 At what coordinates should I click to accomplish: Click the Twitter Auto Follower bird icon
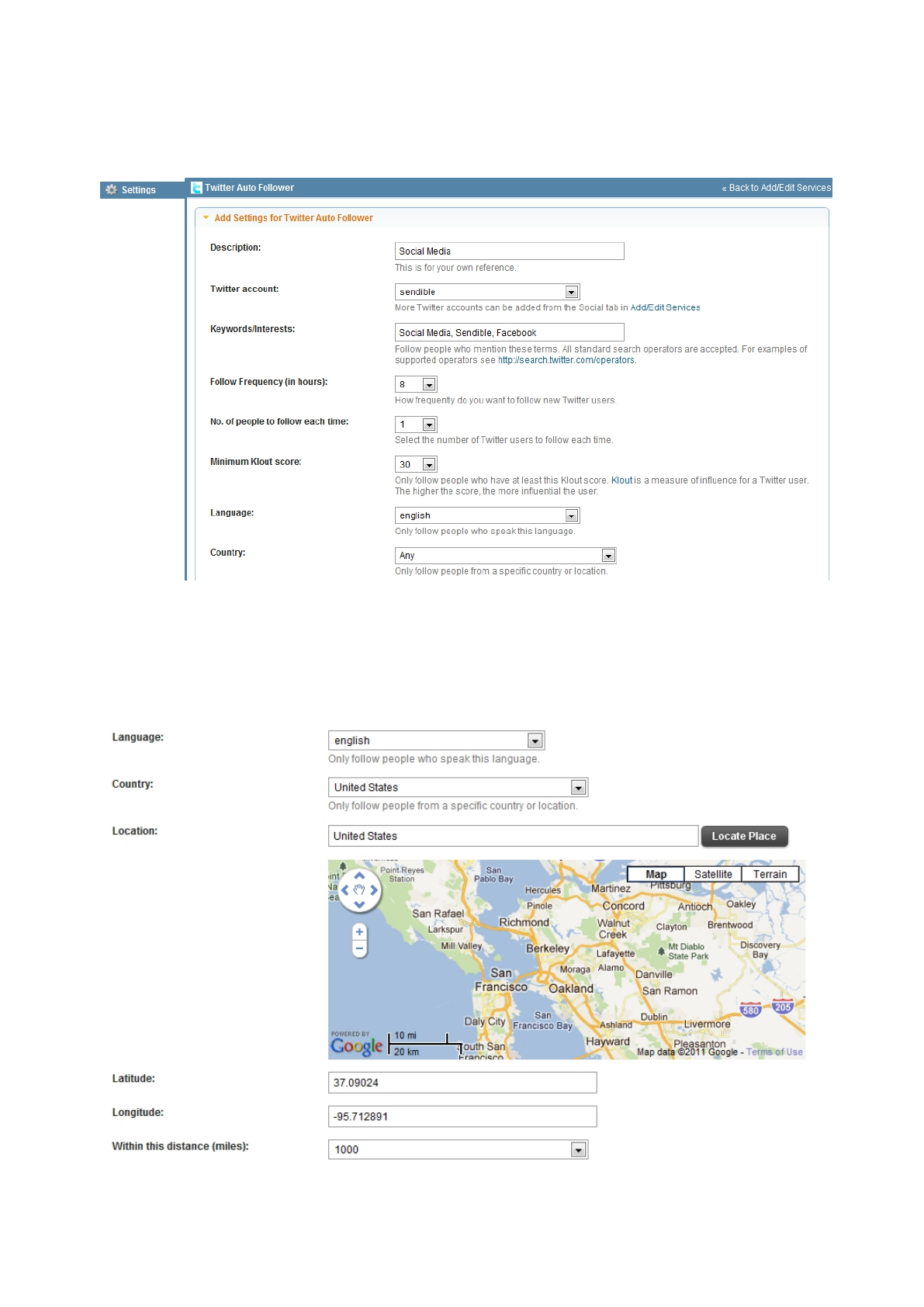point(197,188)
